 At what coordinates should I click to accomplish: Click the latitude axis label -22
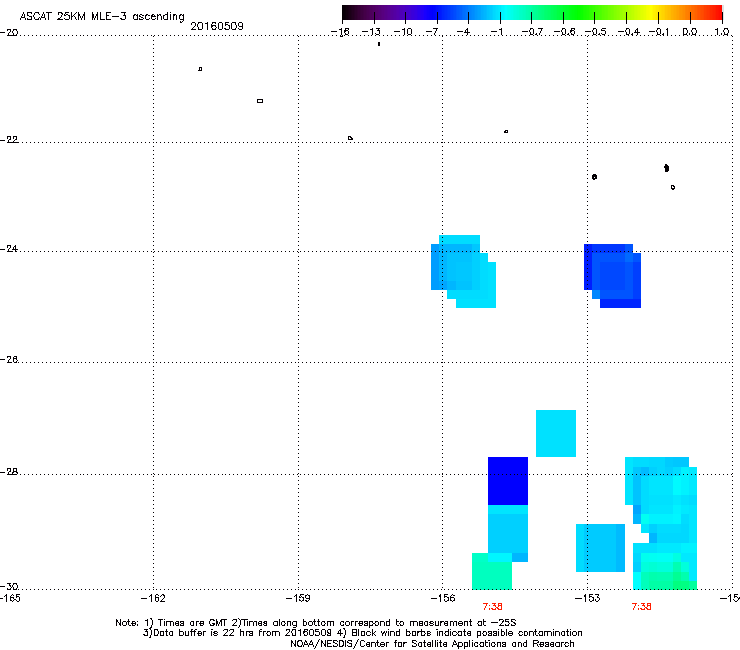pyautogui.click(x=9, y=140)
